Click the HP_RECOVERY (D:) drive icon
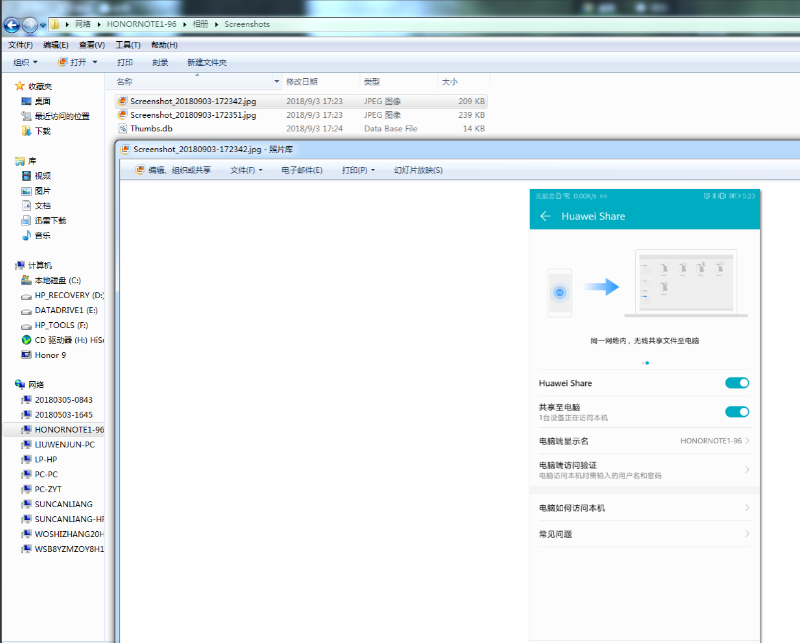This screenshot has width=800, height=643. click(x=27, y=295)
